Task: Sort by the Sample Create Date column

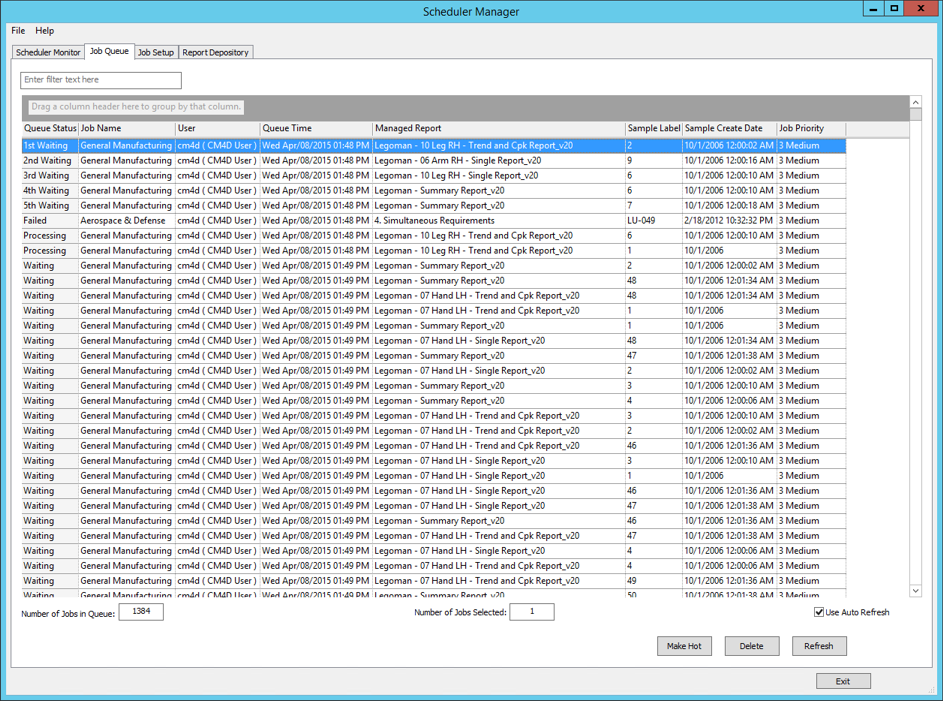Action: pyautogui.click(x=723, y=128)
